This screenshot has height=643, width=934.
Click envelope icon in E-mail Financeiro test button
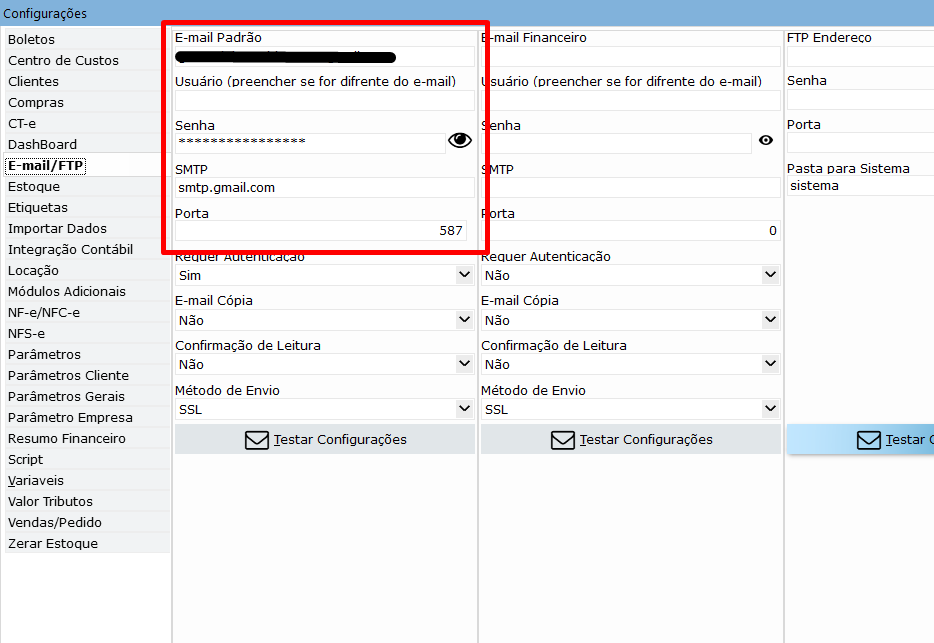point(563,440)
